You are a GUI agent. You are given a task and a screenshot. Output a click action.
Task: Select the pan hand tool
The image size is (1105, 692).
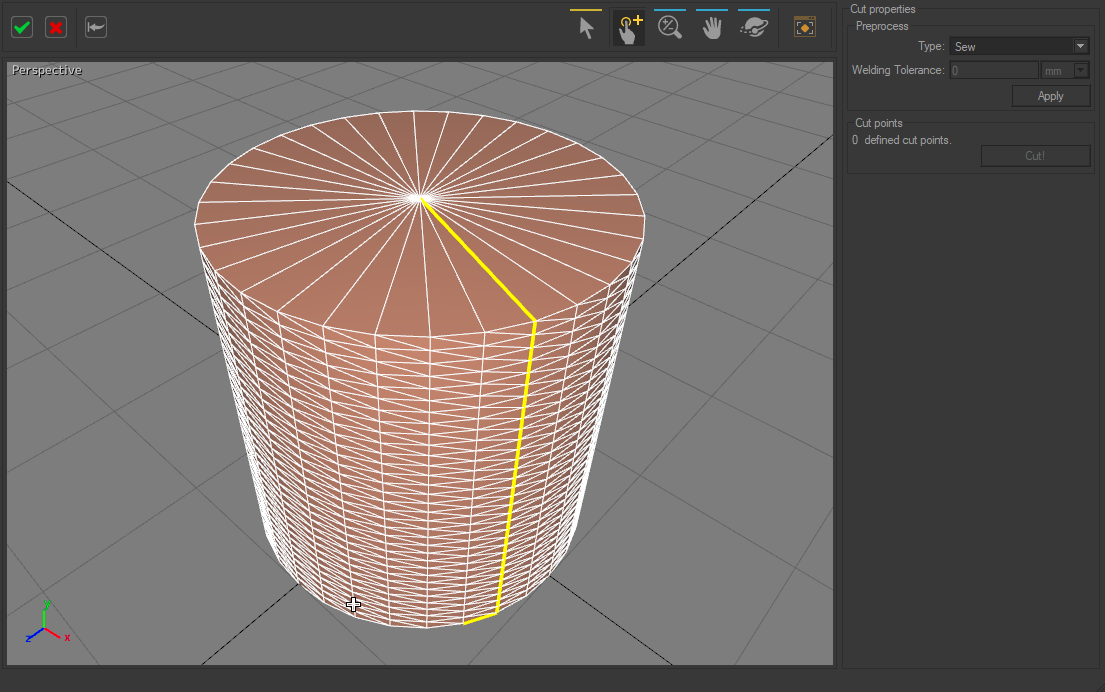click(711, 28)
